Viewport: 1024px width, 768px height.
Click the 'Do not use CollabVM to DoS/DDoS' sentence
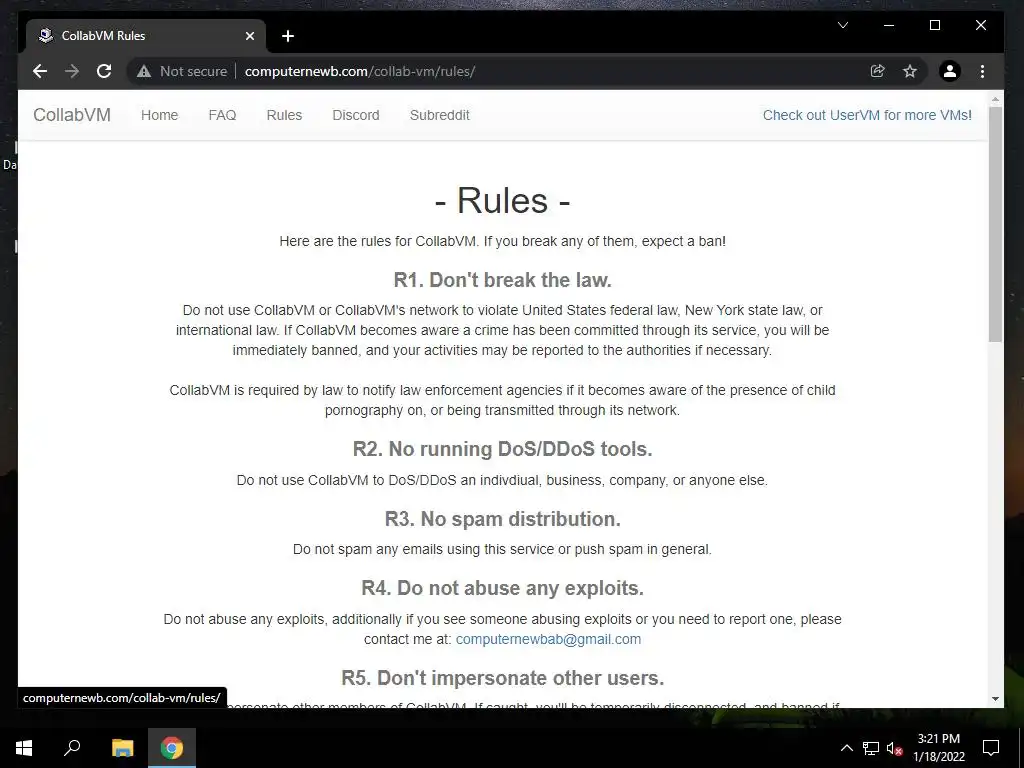502,480
